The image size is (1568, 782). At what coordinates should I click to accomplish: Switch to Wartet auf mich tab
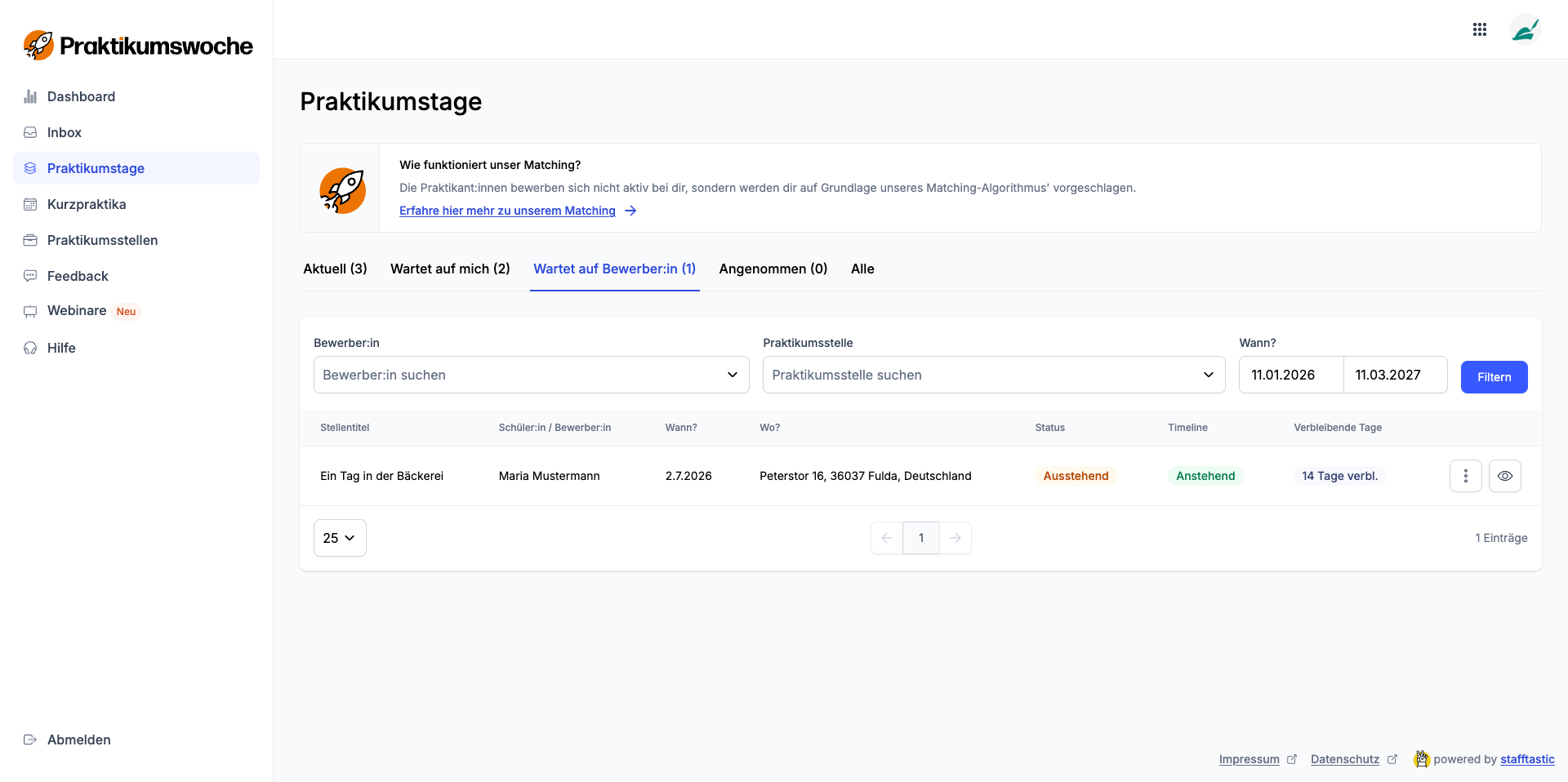[450, 269]
